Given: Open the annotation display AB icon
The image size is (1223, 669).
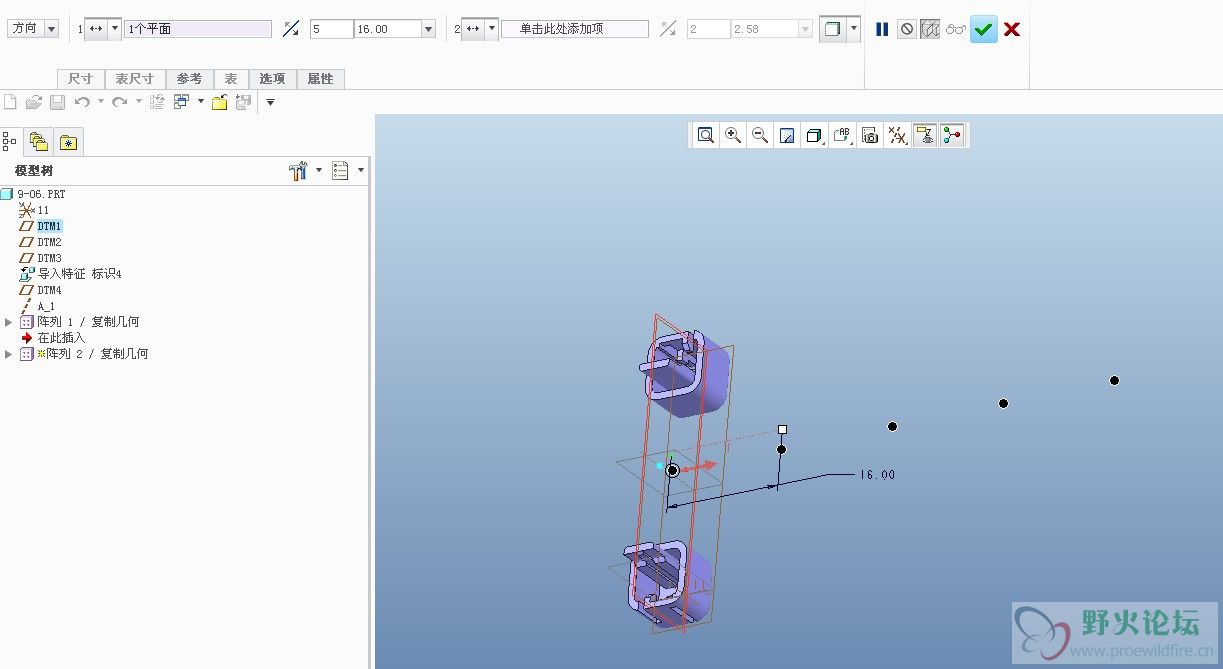Looking at the screenshot, I should point(842,135).
